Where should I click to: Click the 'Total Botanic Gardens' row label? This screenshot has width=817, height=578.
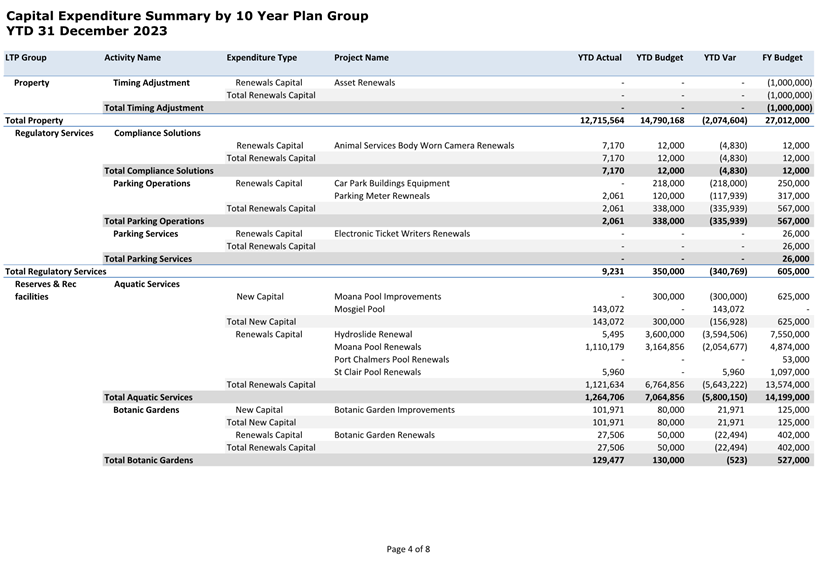tap(148, 460)
